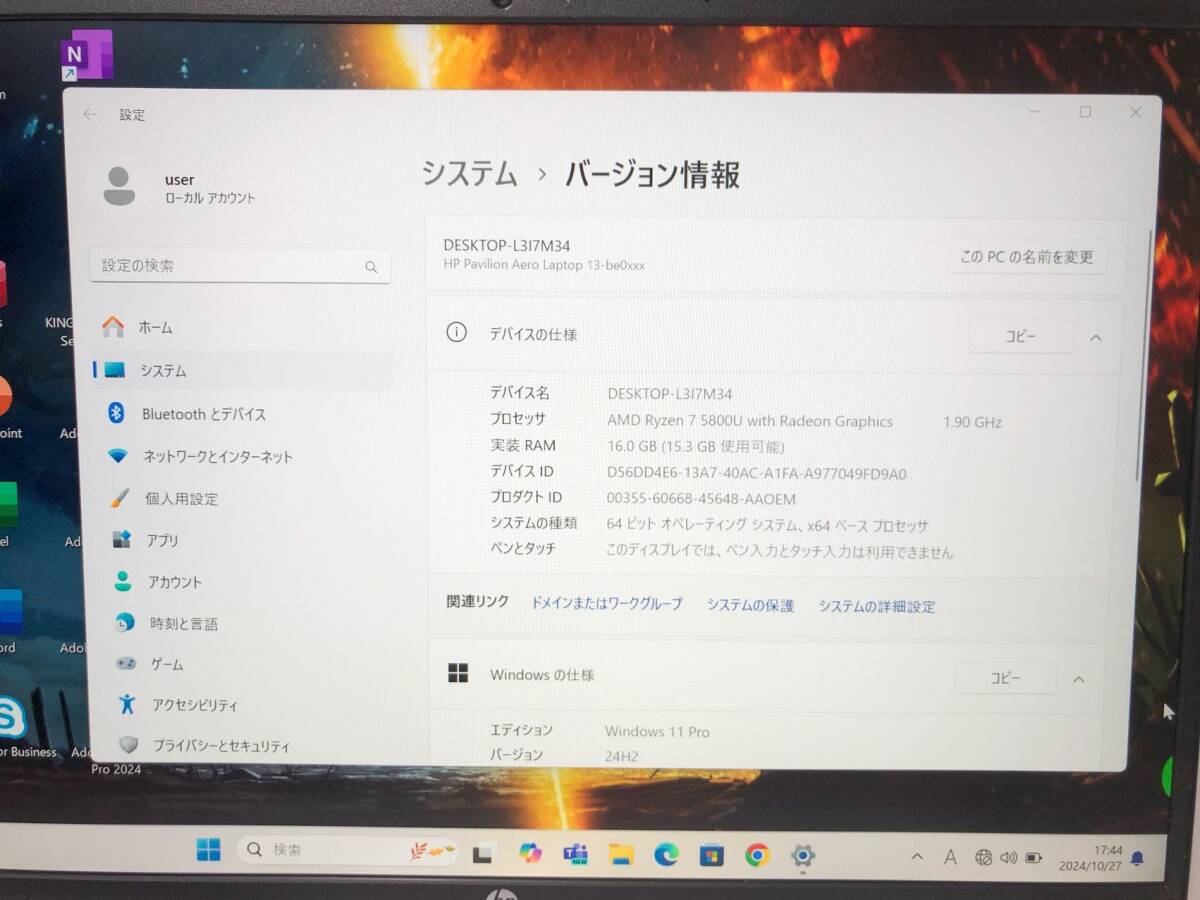The width and height of the screenshot is (1200, 900).
Task: Copy Windows specs with the コピー button
Action: (1005, 678)
